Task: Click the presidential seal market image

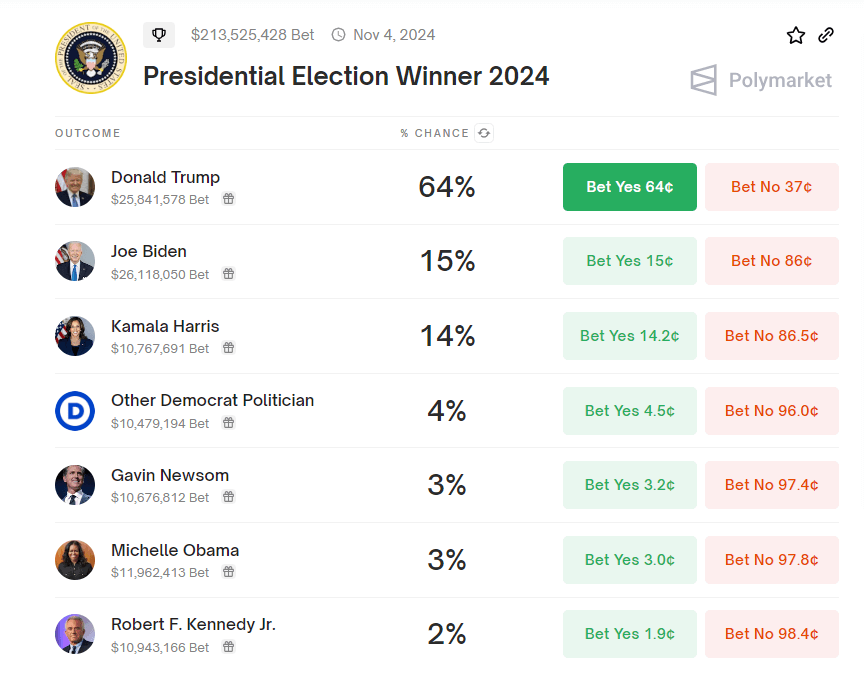Action: (x=91, y=57)
